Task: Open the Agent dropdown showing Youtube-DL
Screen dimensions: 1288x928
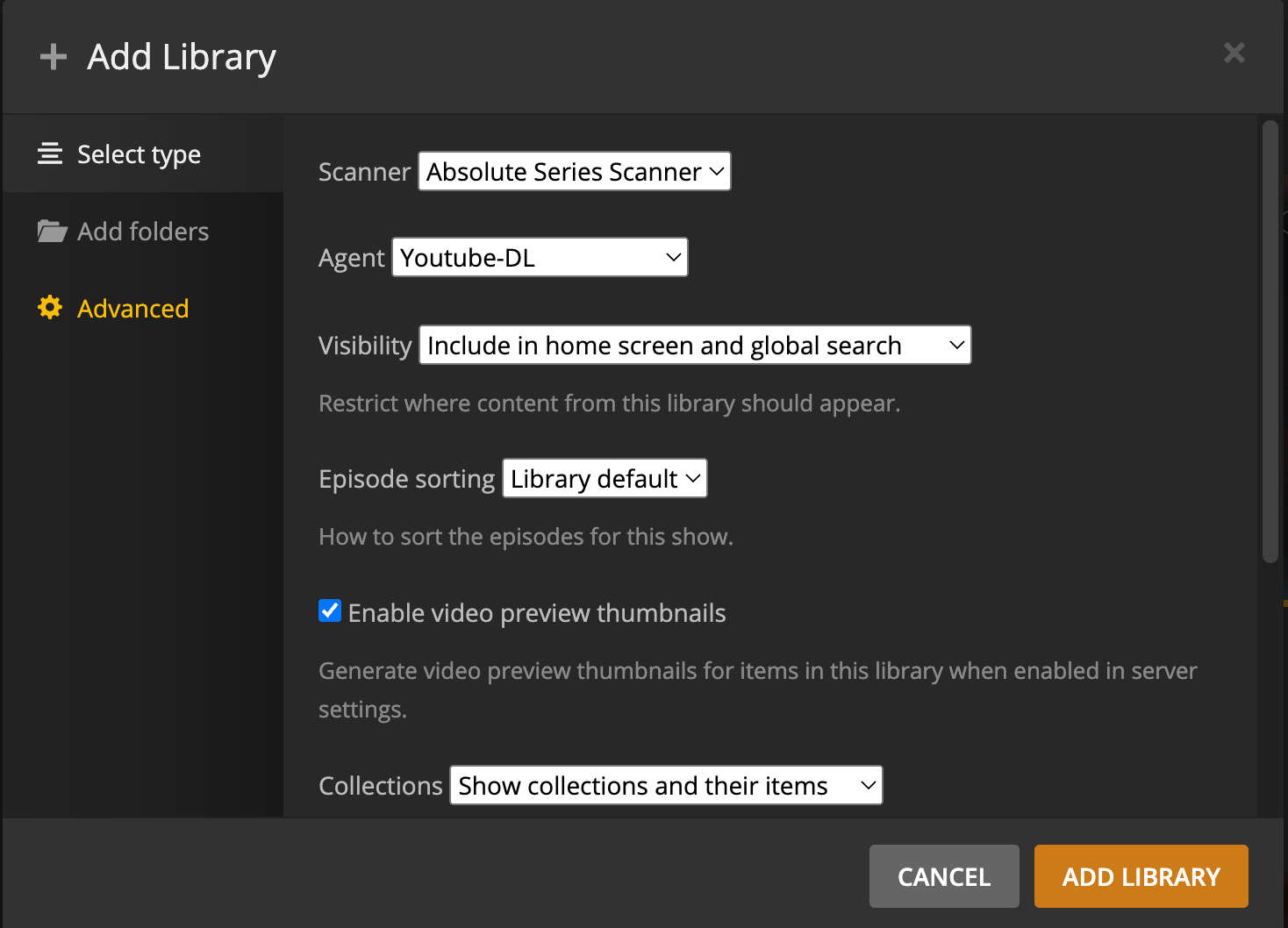Action: point(539,257)
